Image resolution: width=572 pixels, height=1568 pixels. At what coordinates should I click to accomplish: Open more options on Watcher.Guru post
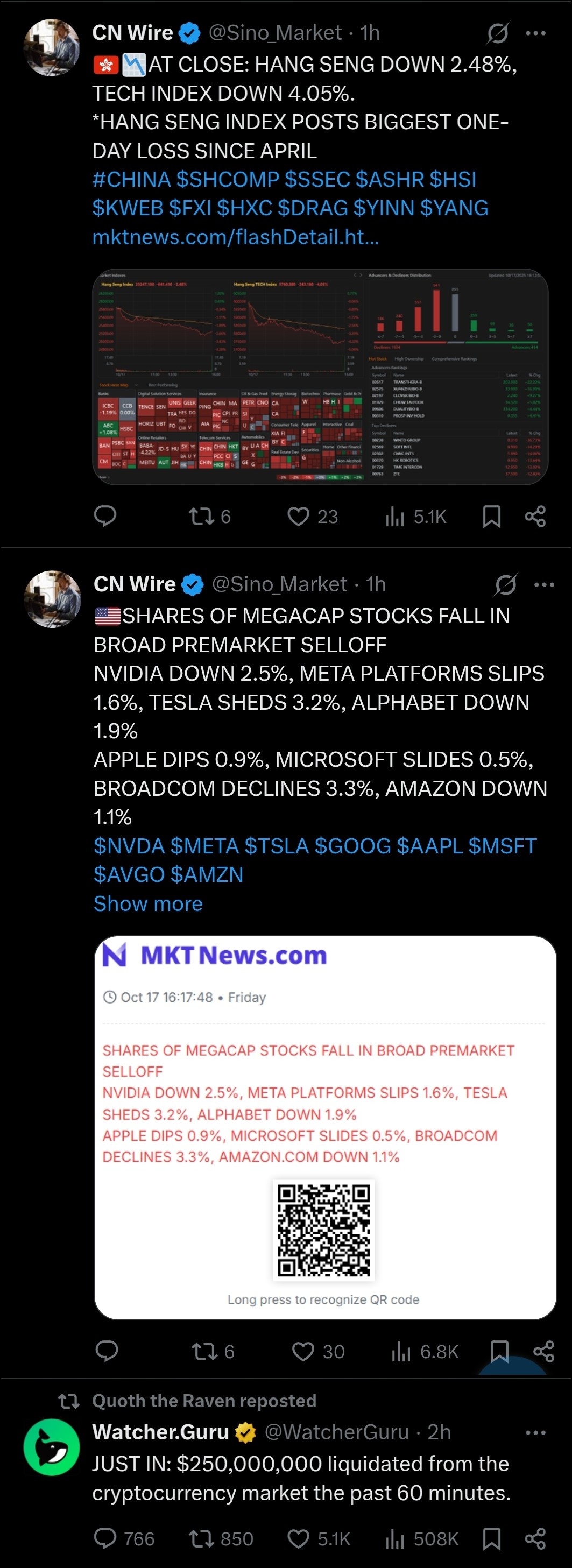535,1433
